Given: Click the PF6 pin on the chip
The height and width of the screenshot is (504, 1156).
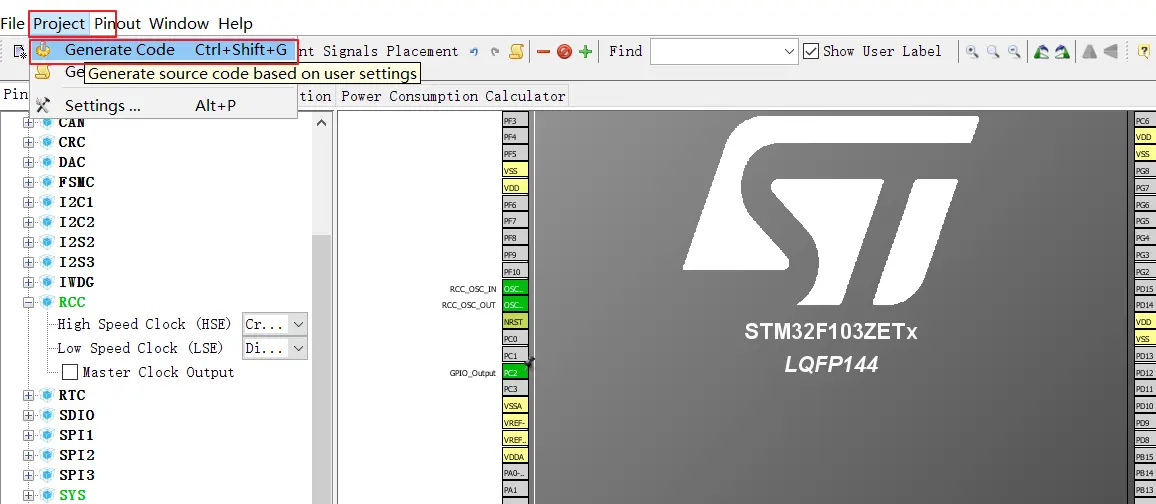Looking at the screenshot, I should (515, 204).
